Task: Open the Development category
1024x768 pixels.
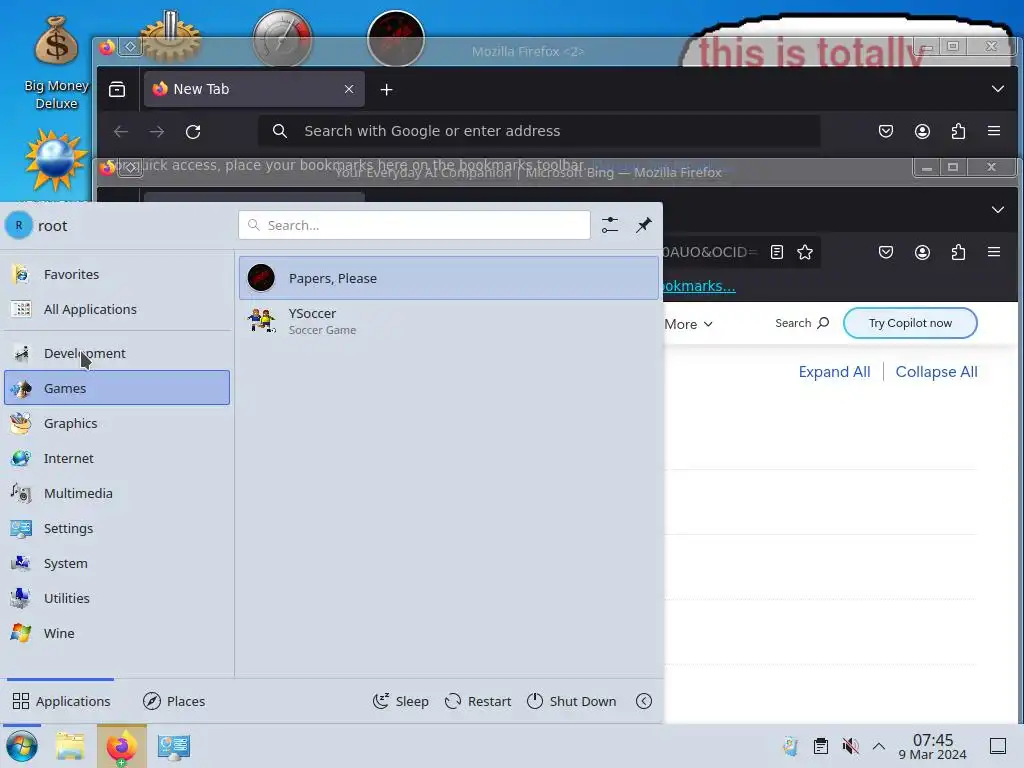Action: click(117, 353)
